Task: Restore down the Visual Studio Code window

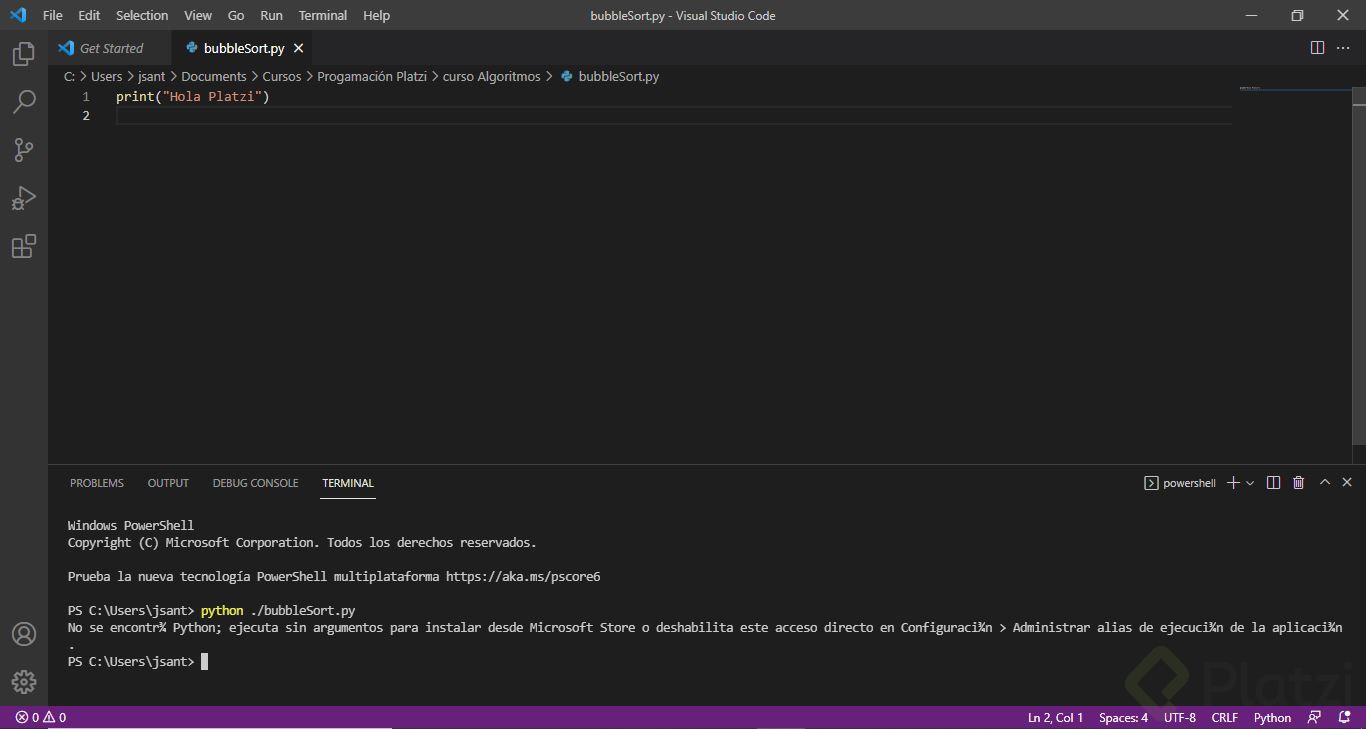Action: (x=1297, y=15)
